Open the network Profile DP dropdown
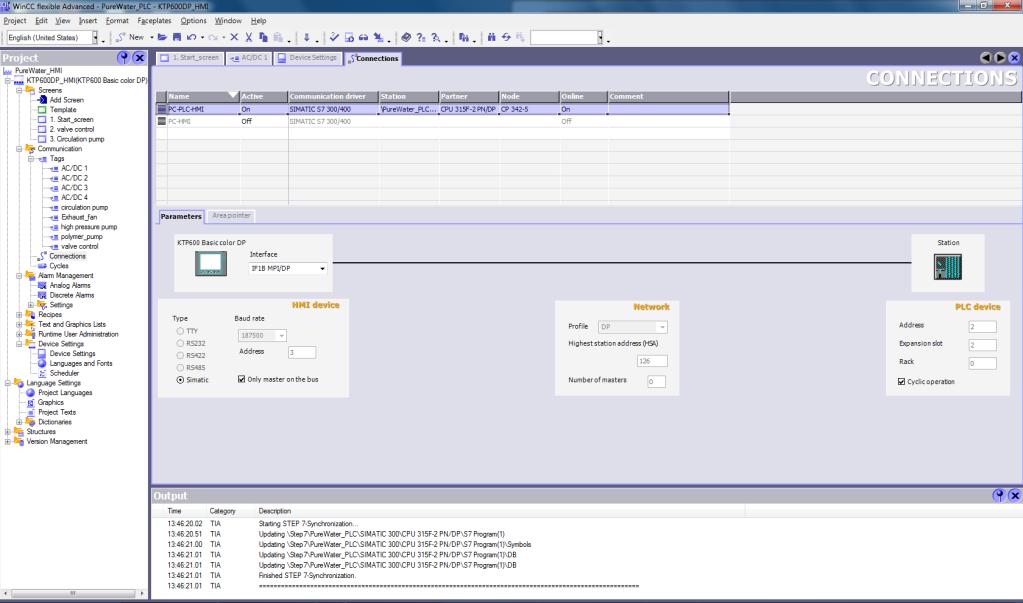1023x603 pixels. (662, 327)
